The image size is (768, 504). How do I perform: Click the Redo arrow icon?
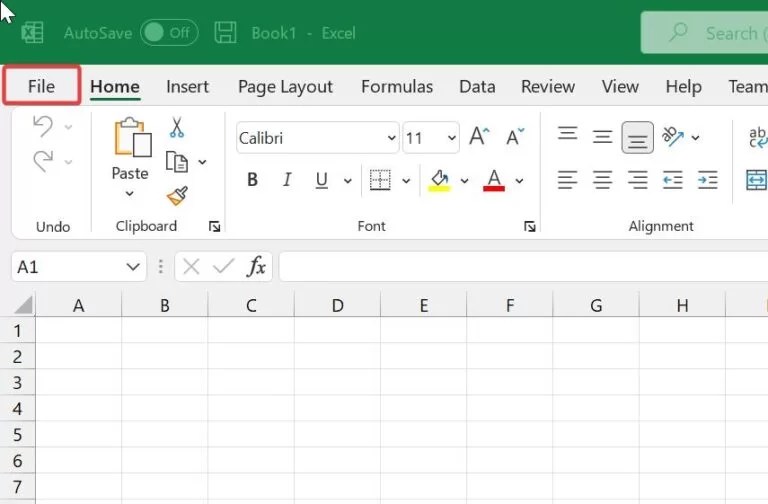[x=43, y=161]
